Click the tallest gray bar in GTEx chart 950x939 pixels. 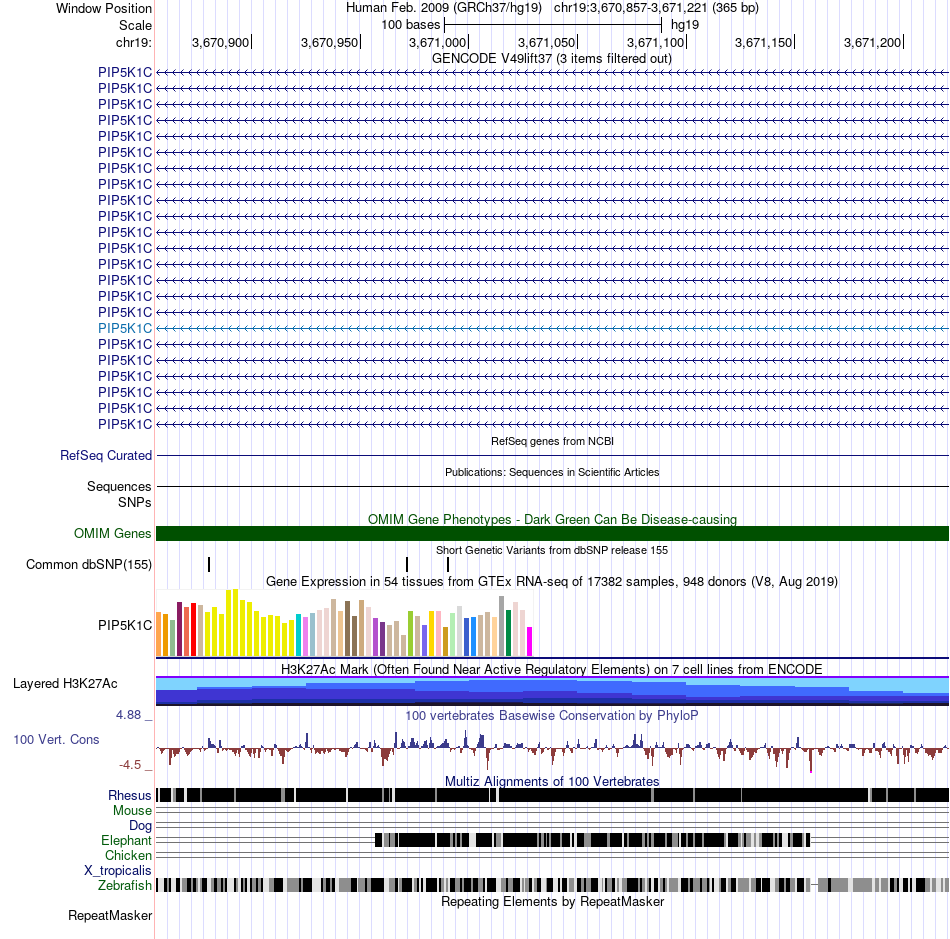(501, 626)
